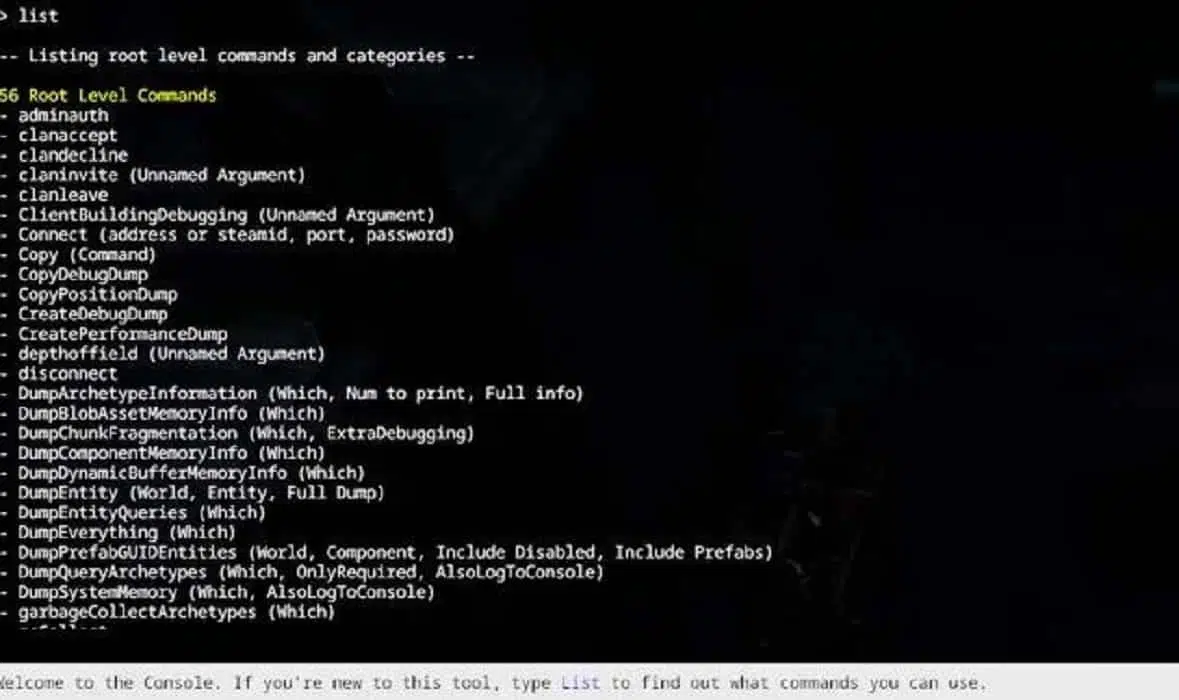Screen dimensions: 1179x700
Task: Click the DumpArchetypeInformation command line
Action: pos(301,393)
